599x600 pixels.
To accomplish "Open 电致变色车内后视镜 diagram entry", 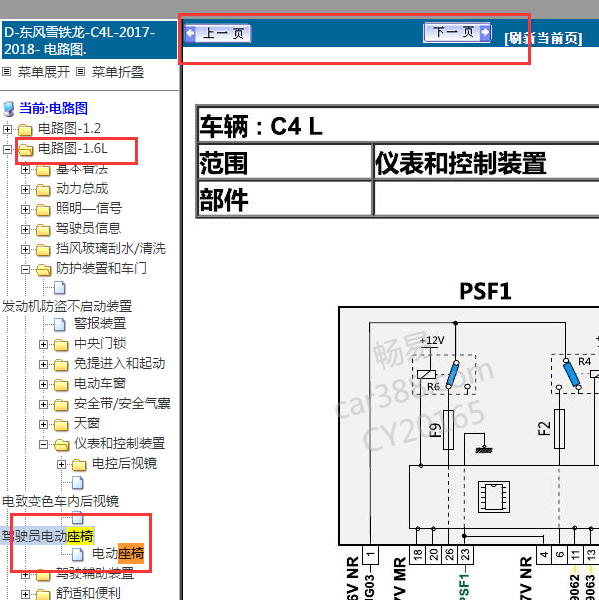I will (60, 501).
